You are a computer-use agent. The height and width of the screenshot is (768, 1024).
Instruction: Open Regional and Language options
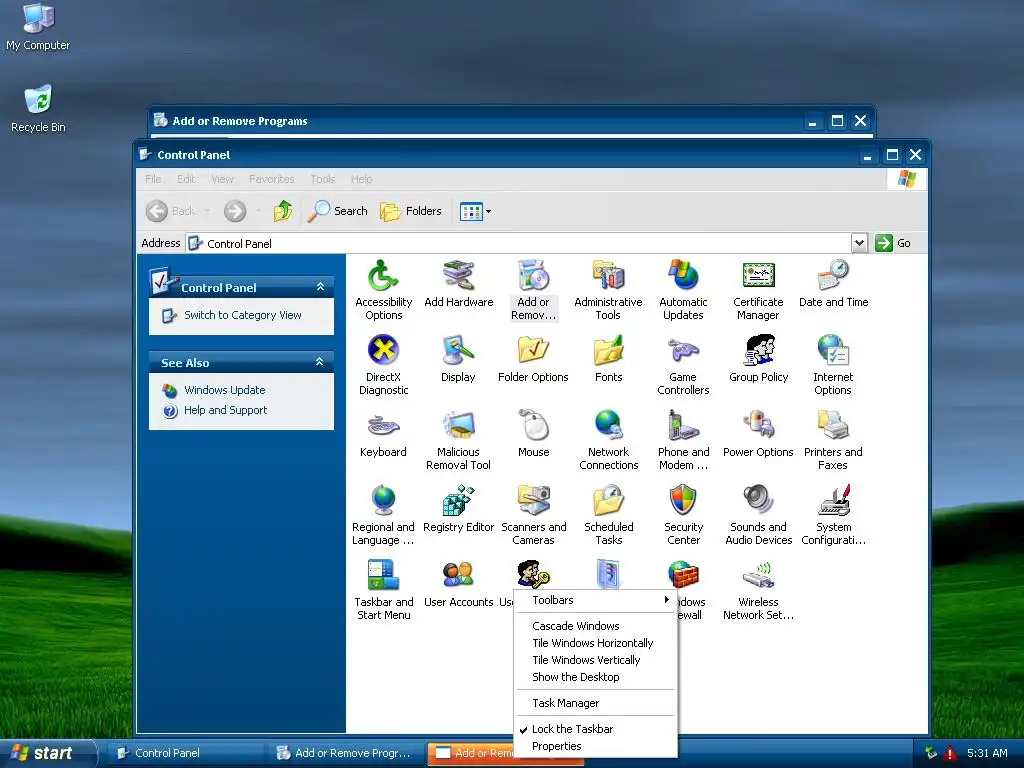pos(383,516)
